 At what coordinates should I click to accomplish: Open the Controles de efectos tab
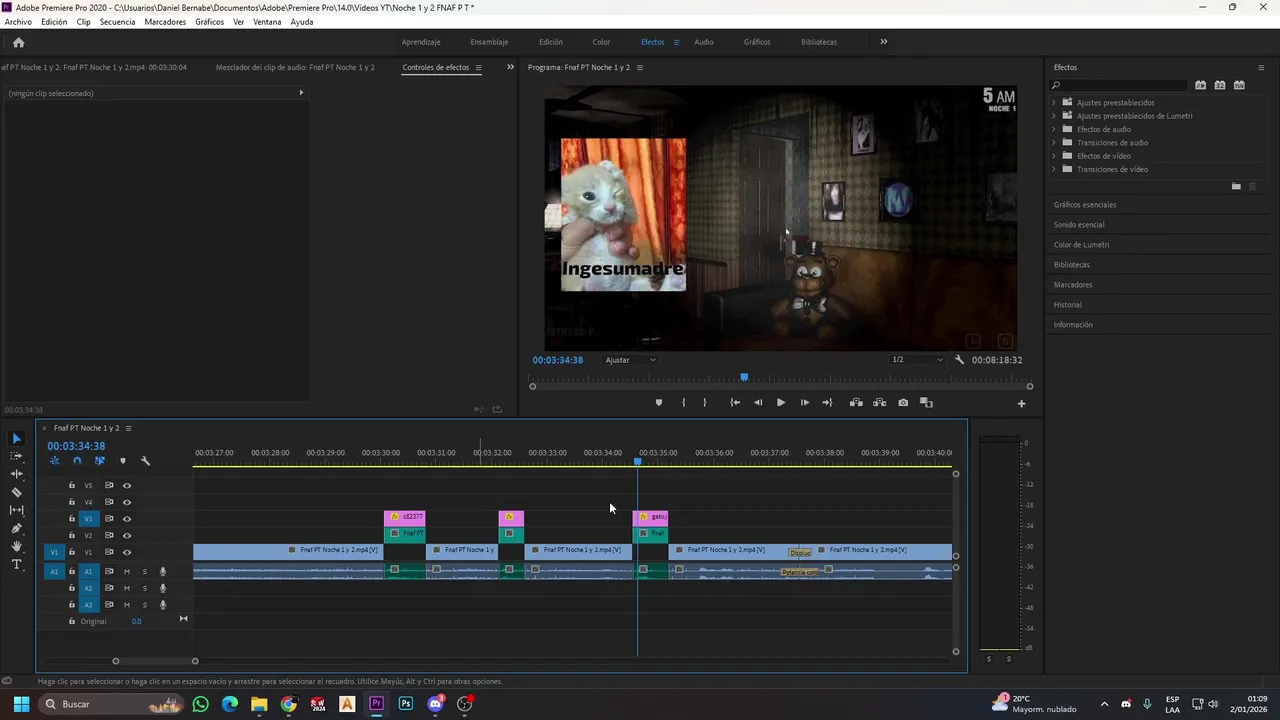point(435,68)
